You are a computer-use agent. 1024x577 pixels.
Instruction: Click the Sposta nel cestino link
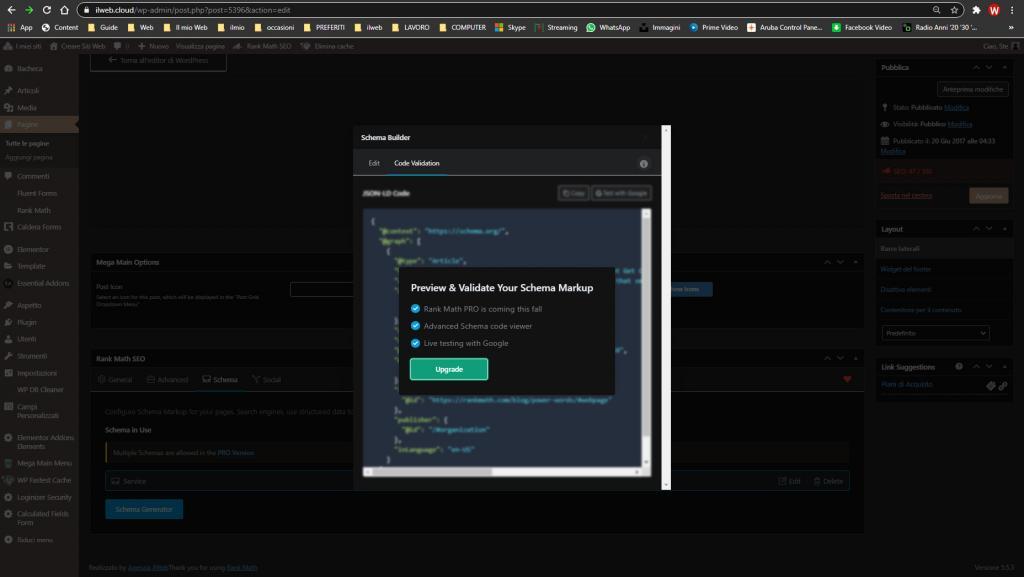coord(906,196)
